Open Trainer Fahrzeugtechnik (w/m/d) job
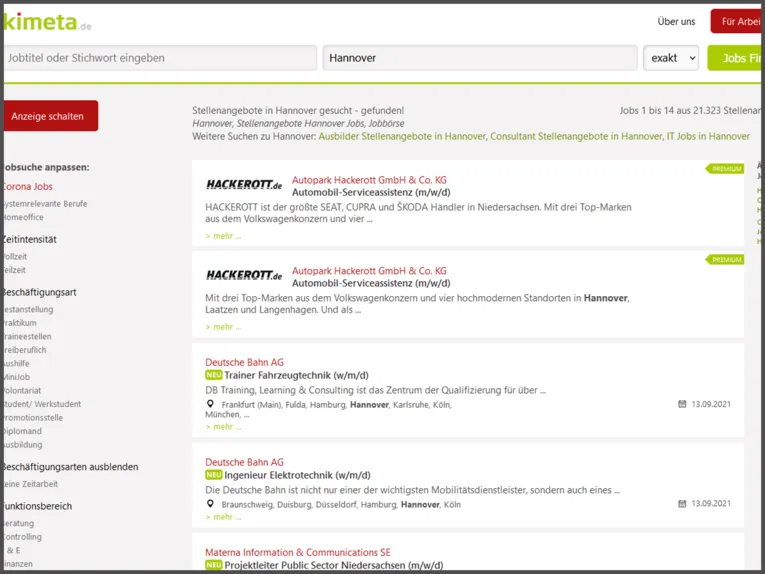Screen dimensions: 765x574 point(297,376)
